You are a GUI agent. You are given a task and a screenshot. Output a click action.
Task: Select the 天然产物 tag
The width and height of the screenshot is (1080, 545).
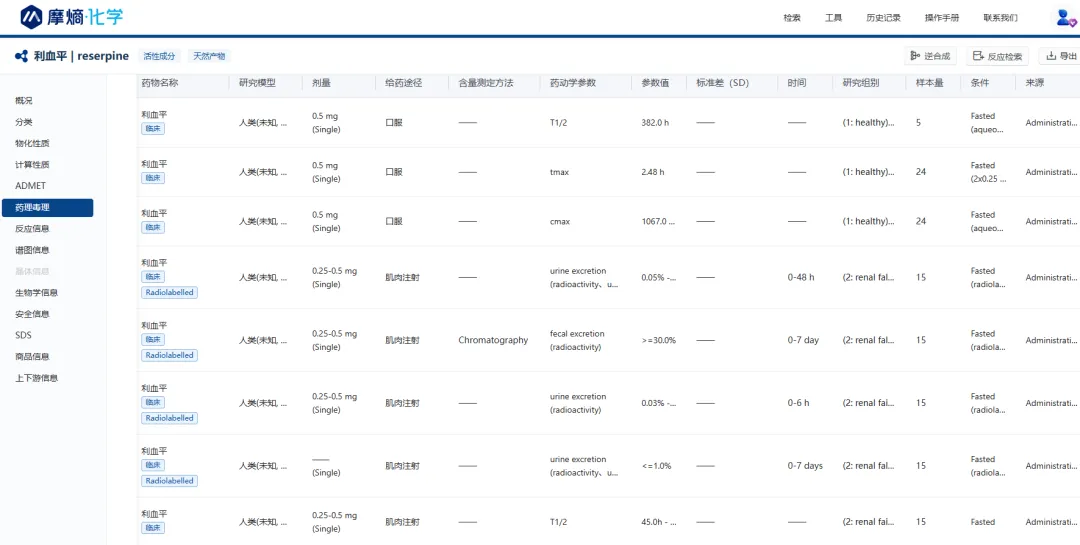(209, 56)
